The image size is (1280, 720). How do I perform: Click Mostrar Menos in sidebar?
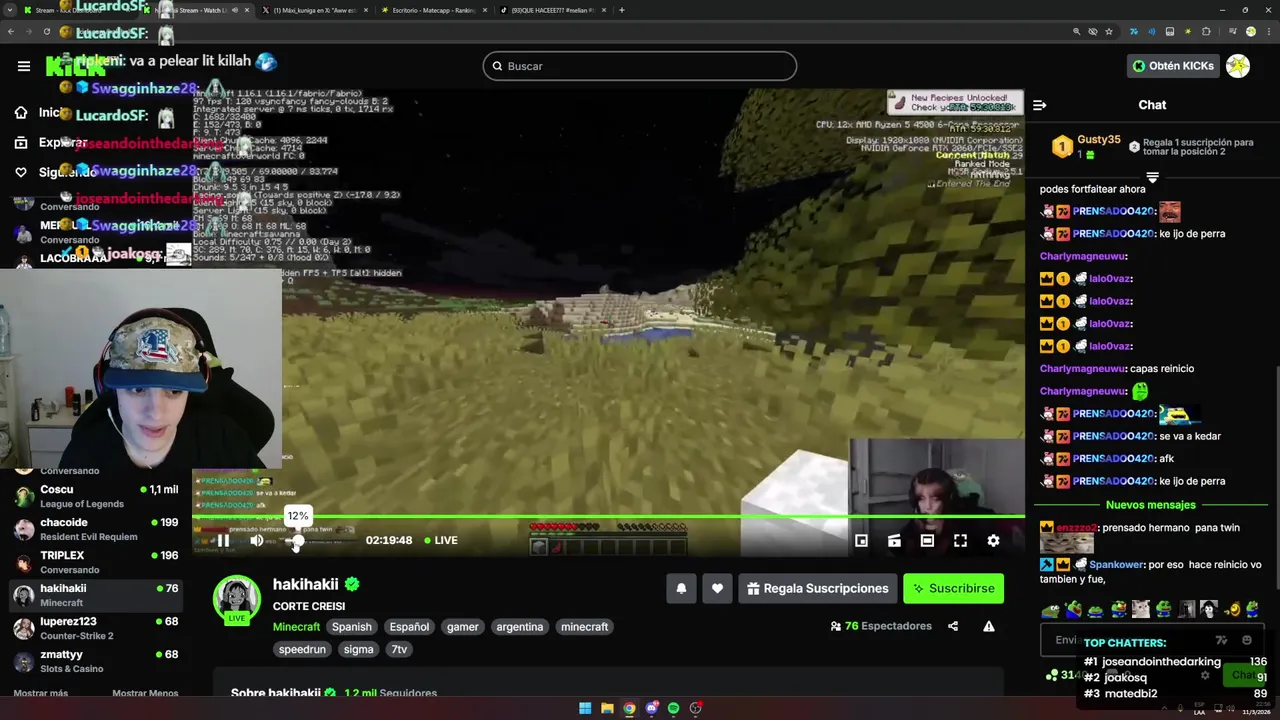(145, 693)
